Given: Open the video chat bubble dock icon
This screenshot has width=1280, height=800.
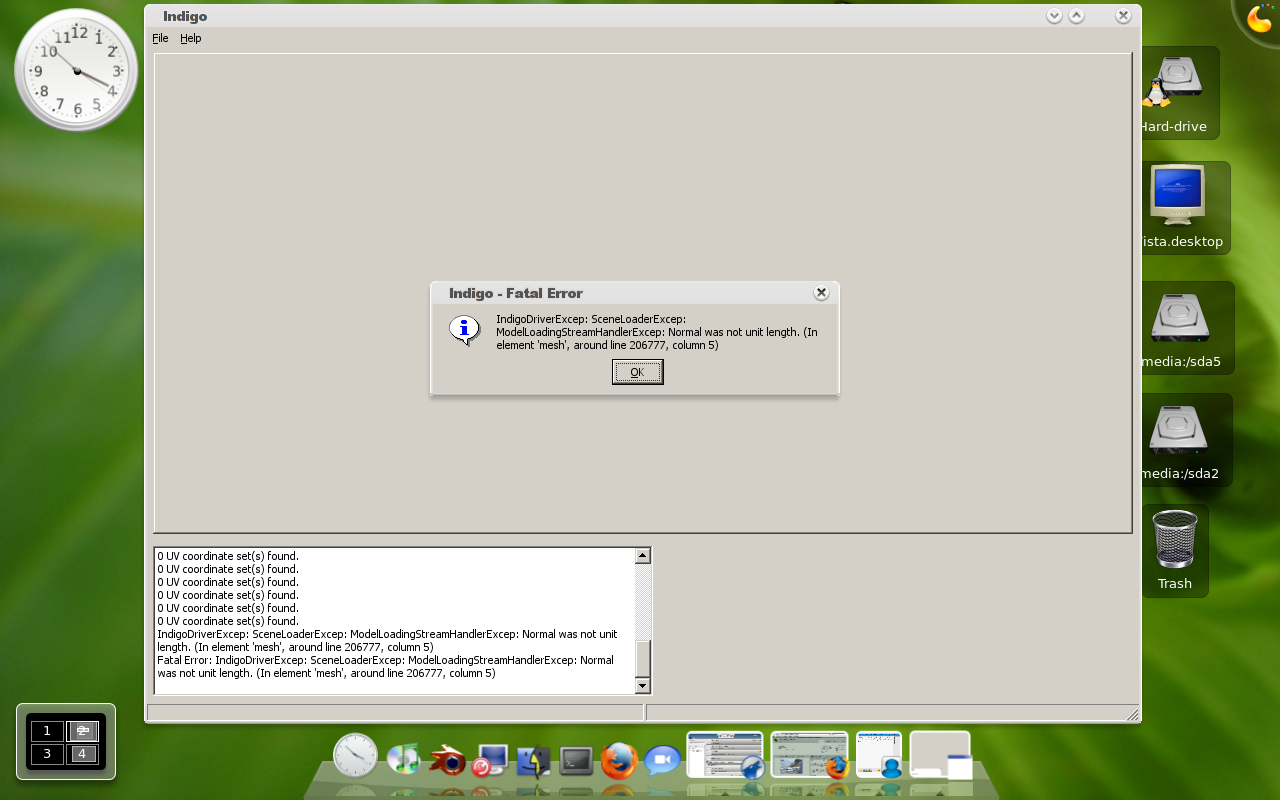Looking at the screenshot, I should [662, 761].
